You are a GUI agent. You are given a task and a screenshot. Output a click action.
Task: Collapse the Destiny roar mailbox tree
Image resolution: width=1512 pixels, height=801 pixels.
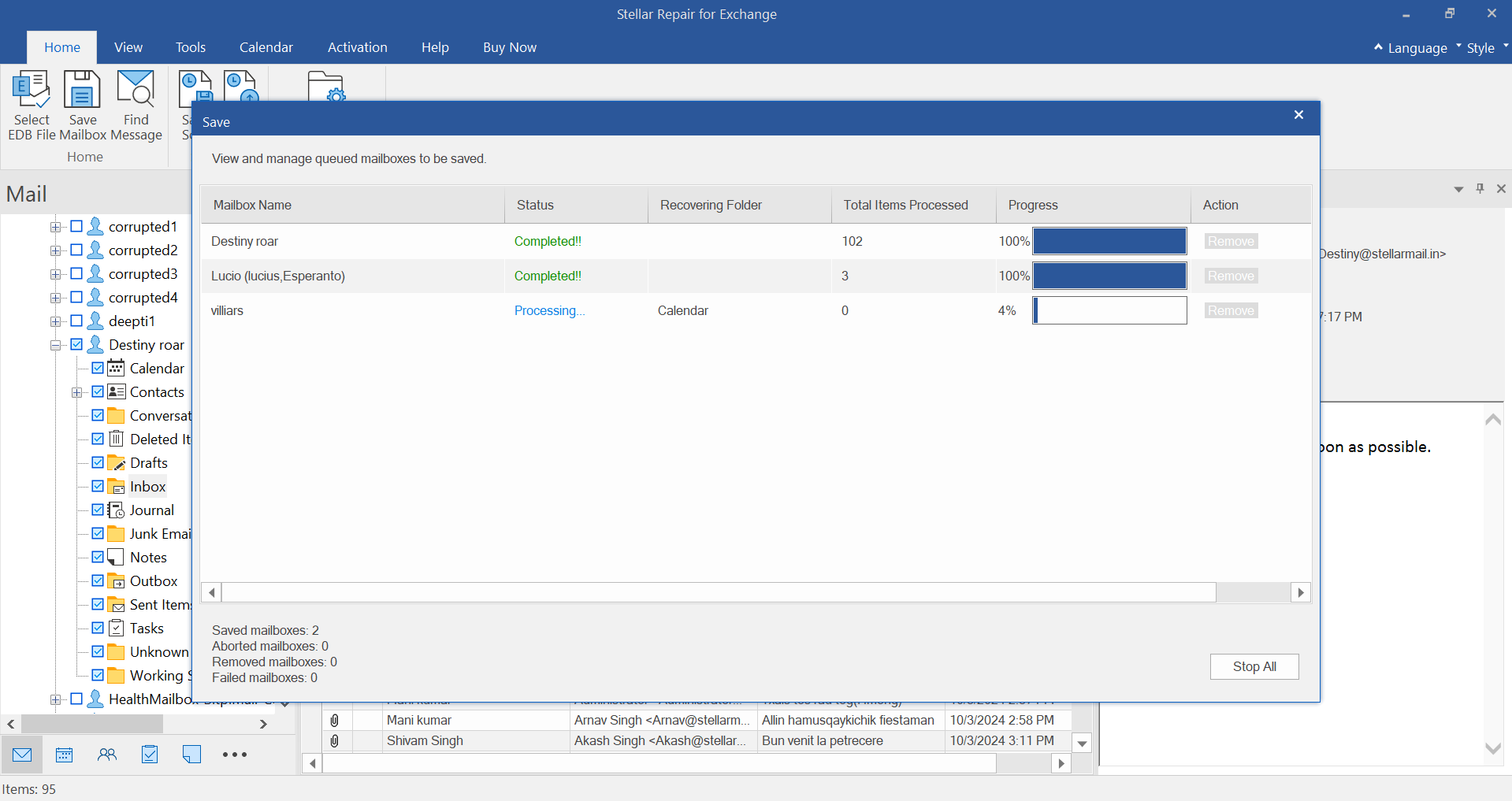[55, 345]
